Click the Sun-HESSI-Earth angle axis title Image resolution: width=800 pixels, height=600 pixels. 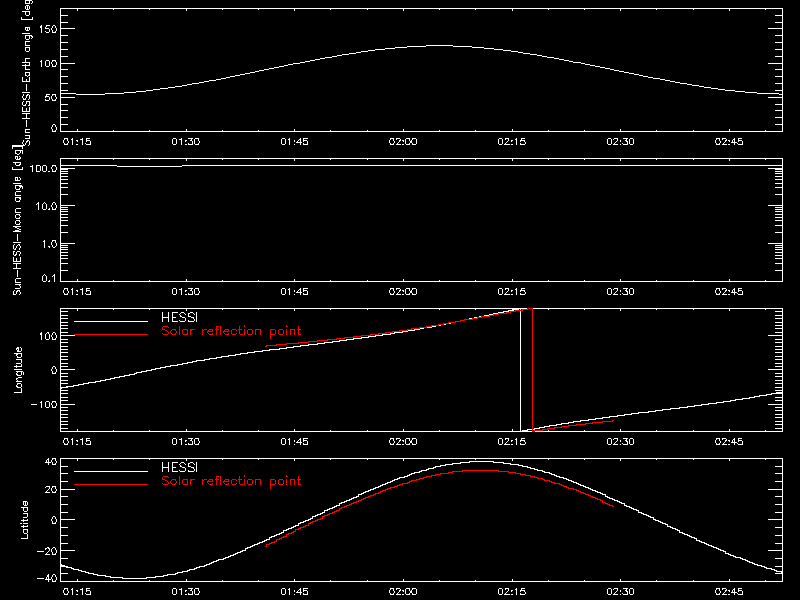pos(27,71)
